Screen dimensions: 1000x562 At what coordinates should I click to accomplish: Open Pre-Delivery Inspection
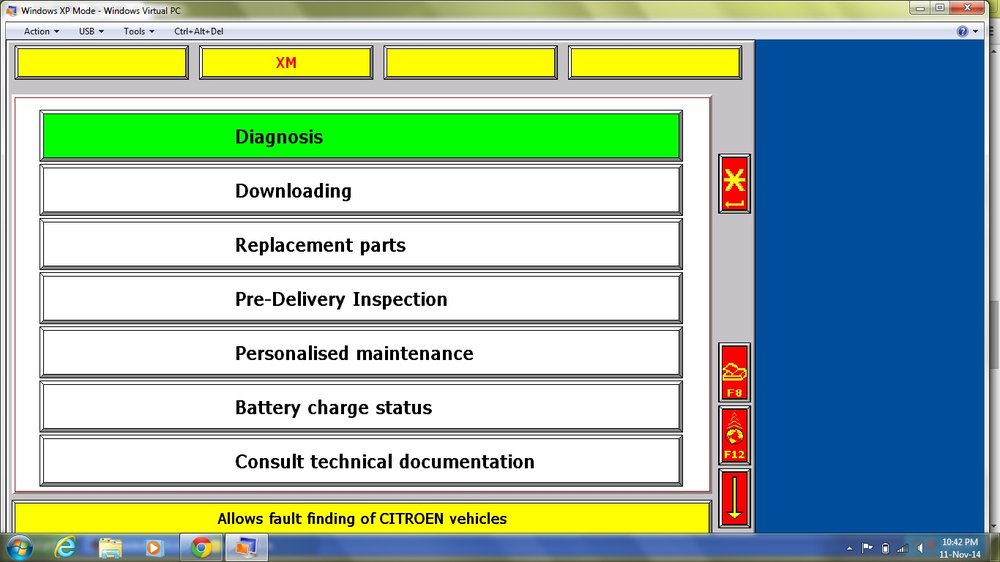(361, 299)
